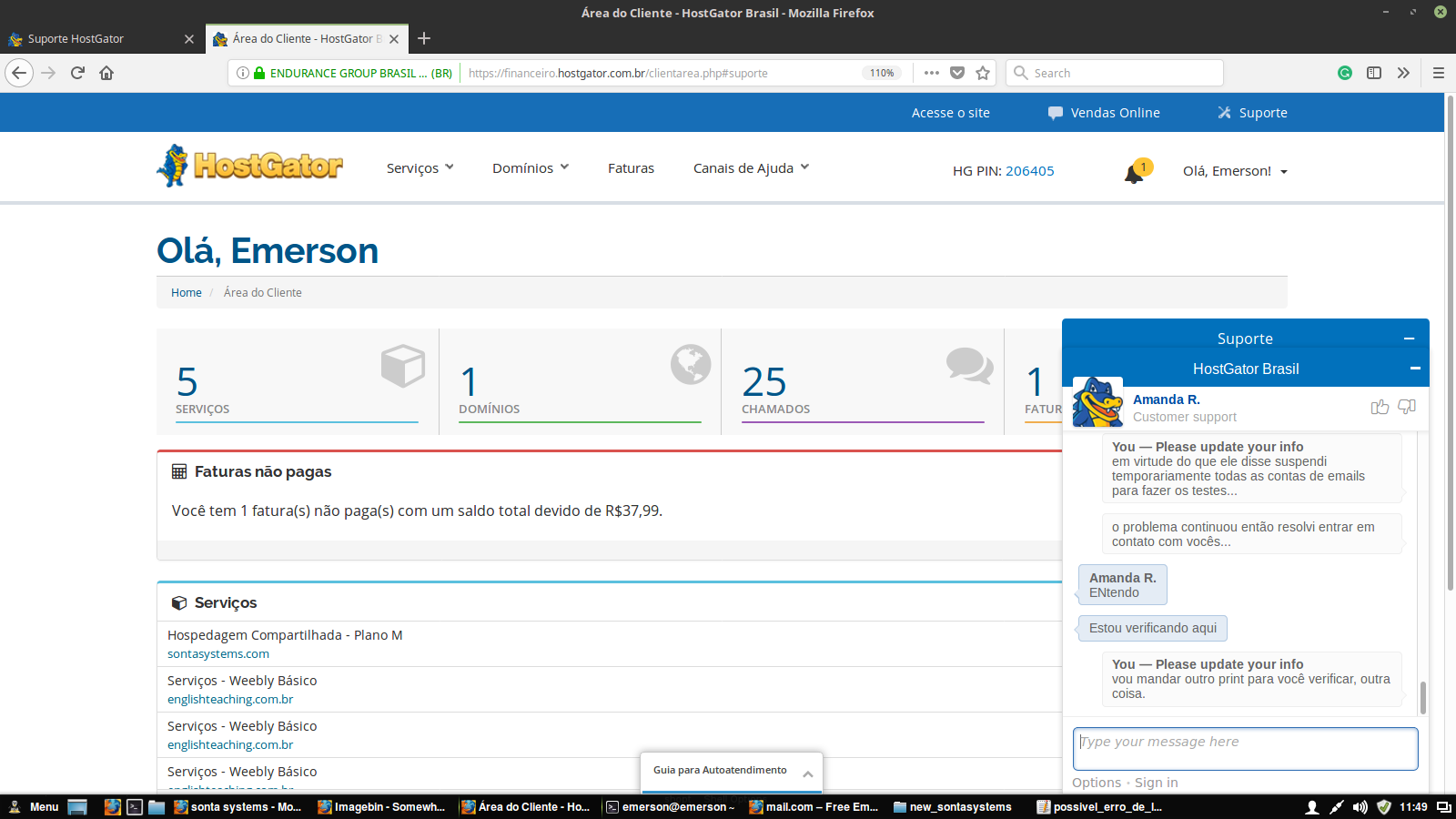
Task: Reload the page with the refresh icon
Action: coord(77,73)
